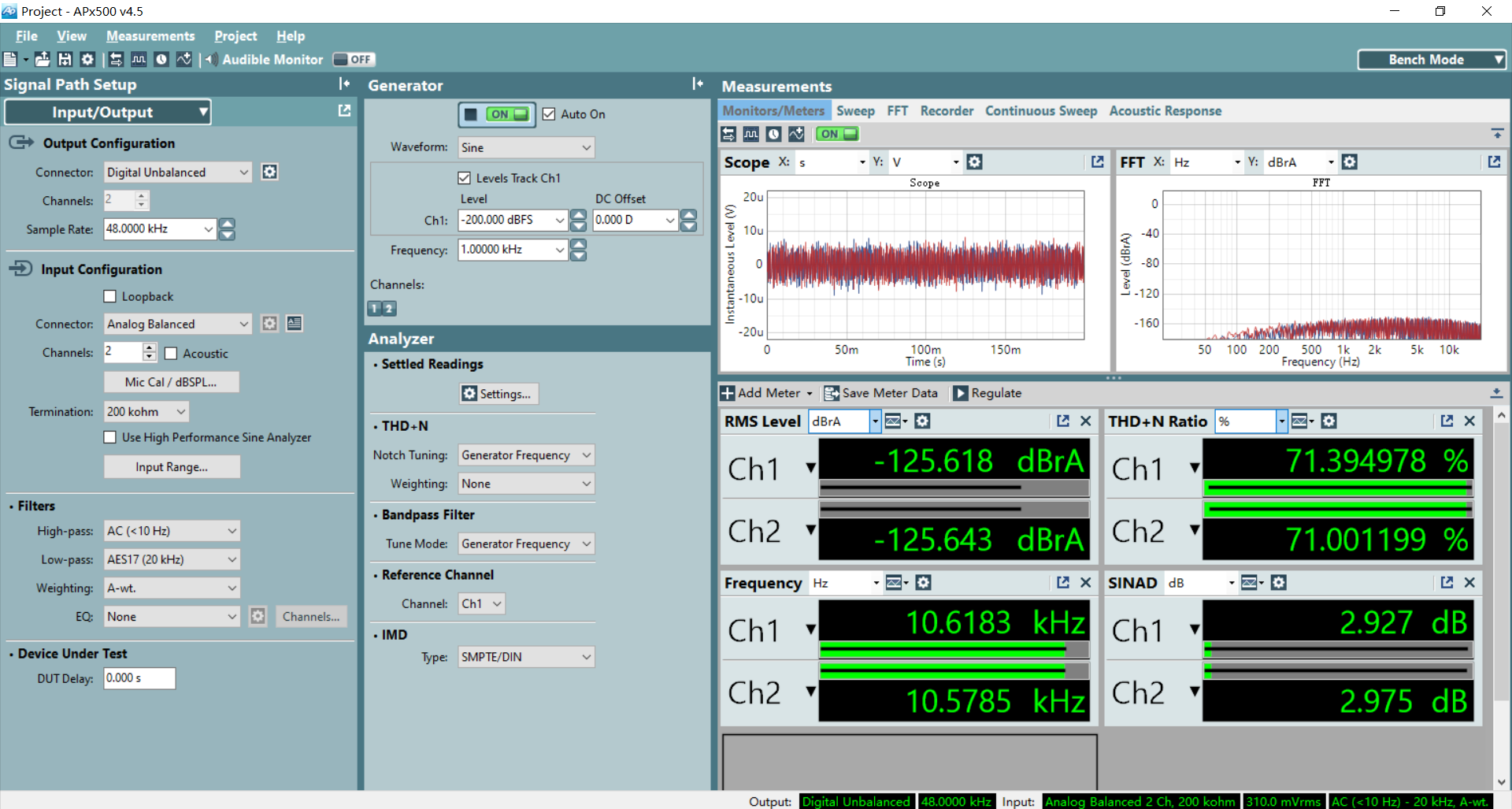Image resolution: width=1512 pixels, height=809 pixels.
Task: Click the Ch1 RMS Level bargraph
Action: 954,488
